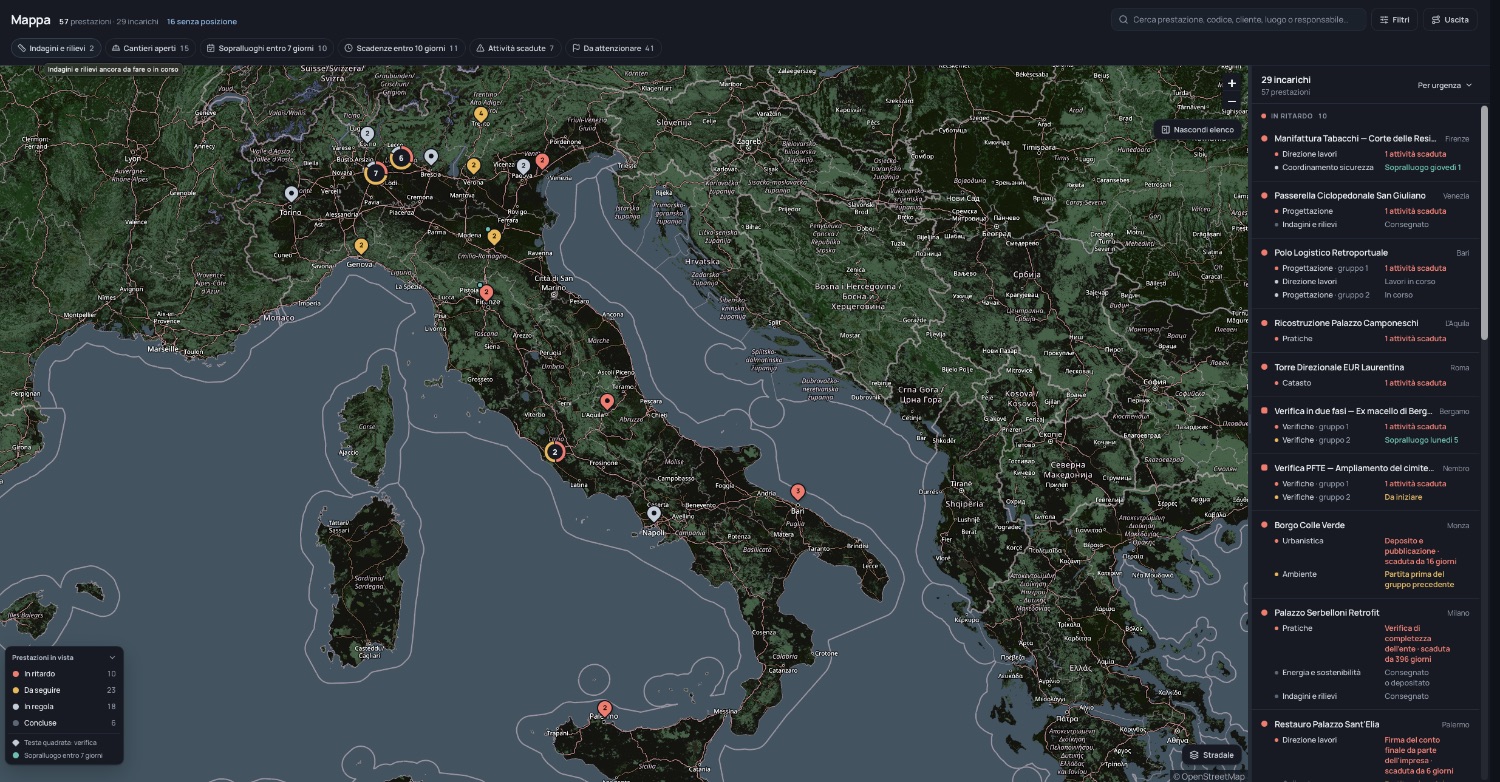This screenshot has height=782, width=1500.
Task: Zoom in on the map with the plus button
Action: click(1232, 83)
